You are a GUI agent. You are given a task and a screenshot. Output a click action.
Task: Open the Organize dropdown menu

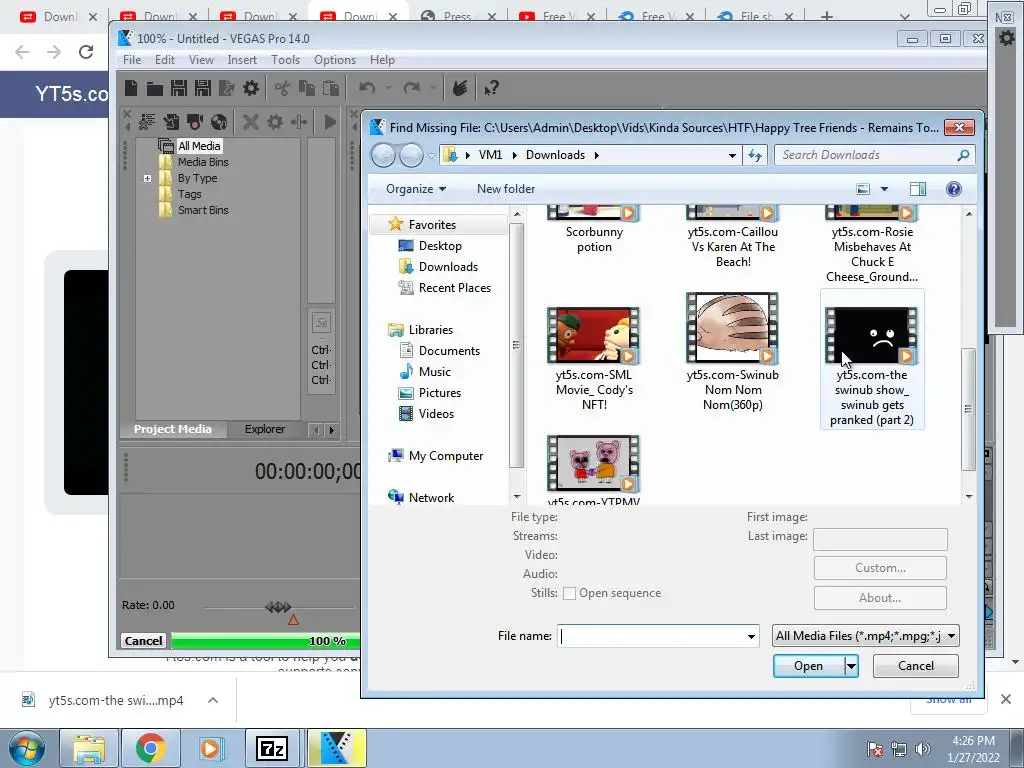pyautogui.click(x=416, y=189)
